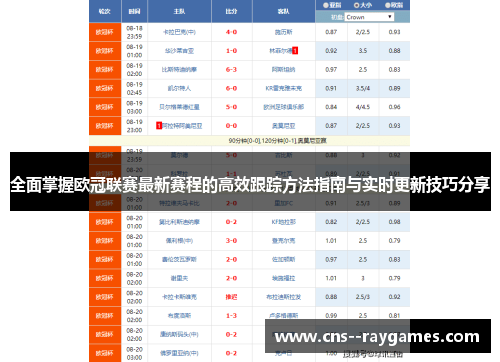
Task: Open the 1-0 score details
Action: [231, 51]
